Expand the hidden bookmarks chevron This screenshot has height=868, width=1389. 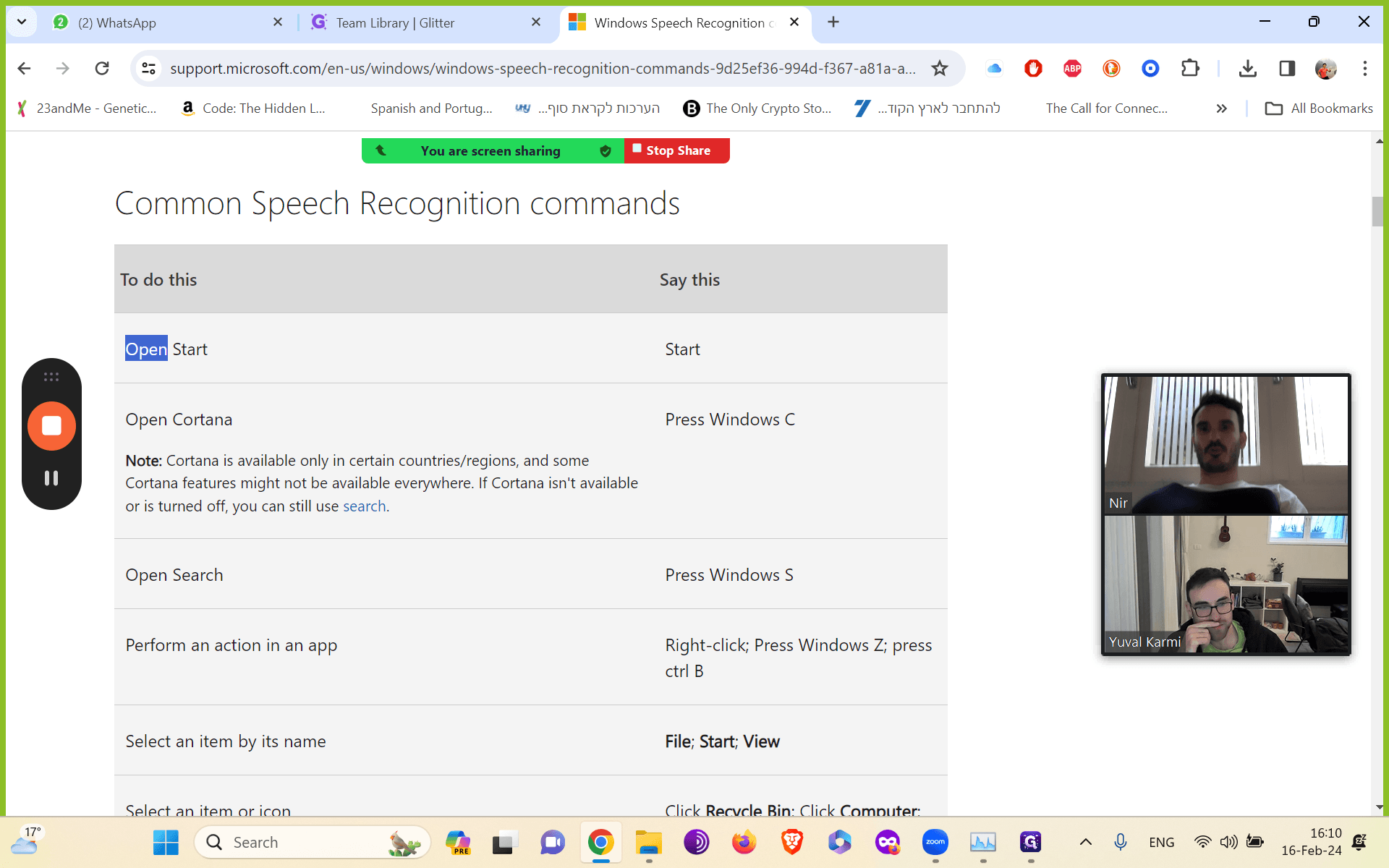pyautogui.click(x=1221, y=109)
